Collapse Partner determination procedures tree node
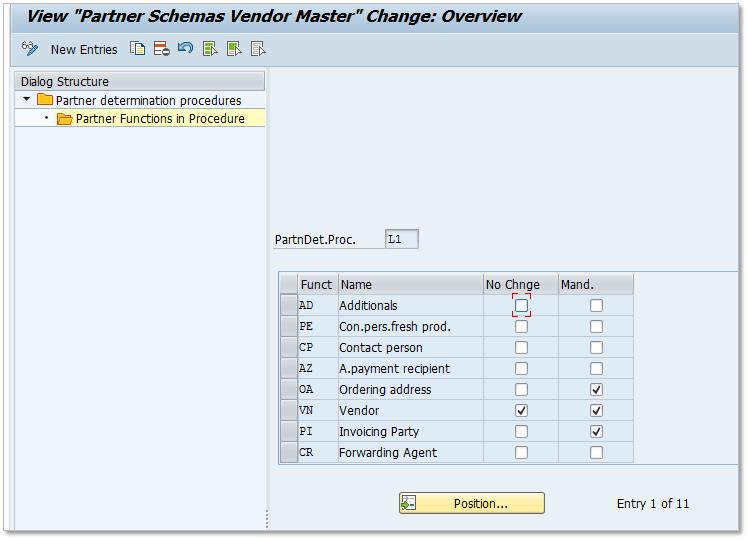Image resolution: width=748 pixels, height=540 pixels. click(27, 99)
